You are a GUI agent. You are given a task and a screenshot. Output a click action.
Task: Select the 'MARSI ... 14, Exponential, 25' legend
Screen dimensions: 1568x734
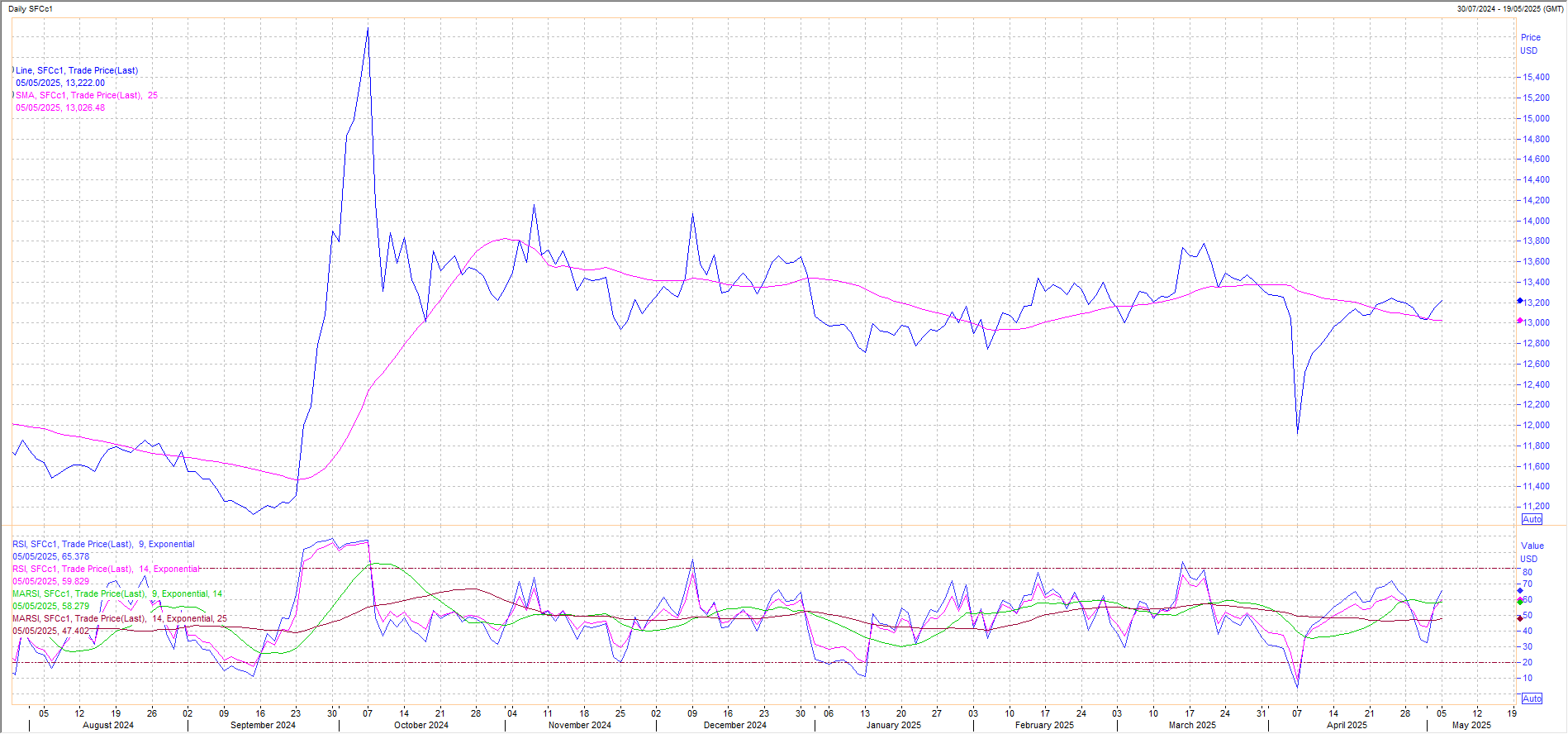pyautogui.click(x=120, y=618)
